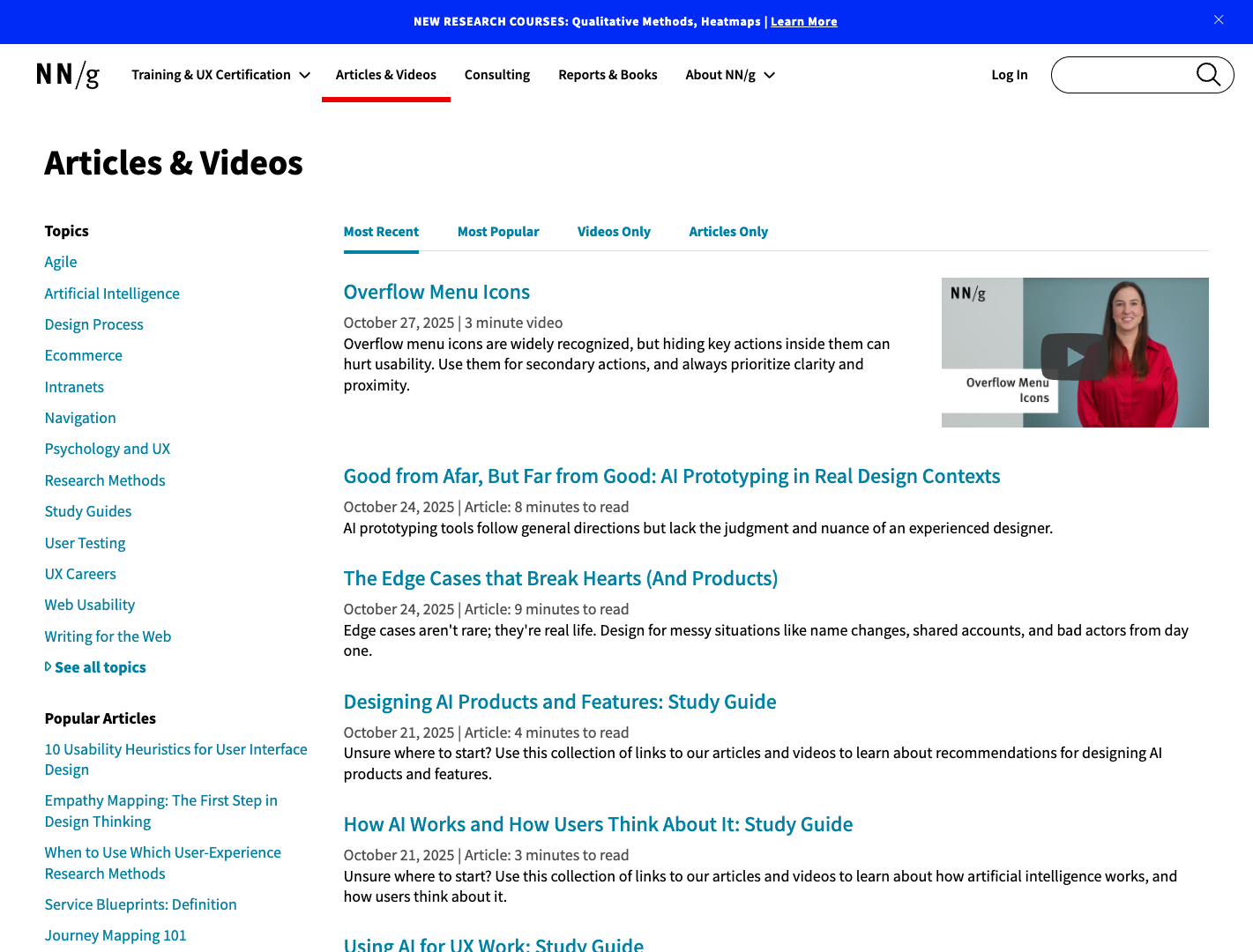
Task: Click the search magnifier icon
Action: coord(1208,75)
